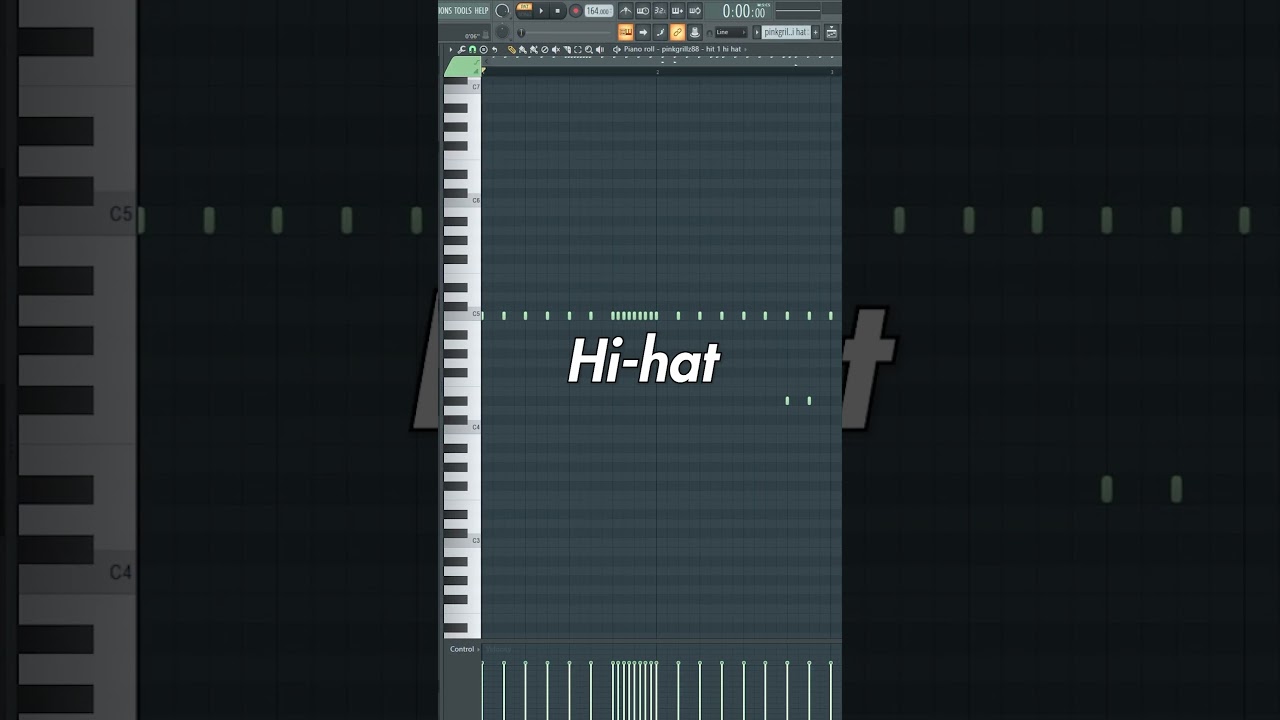Screen dimensions: 1280x720
Task: Click the plus add pattern button
Action: [x=816, y=32]
